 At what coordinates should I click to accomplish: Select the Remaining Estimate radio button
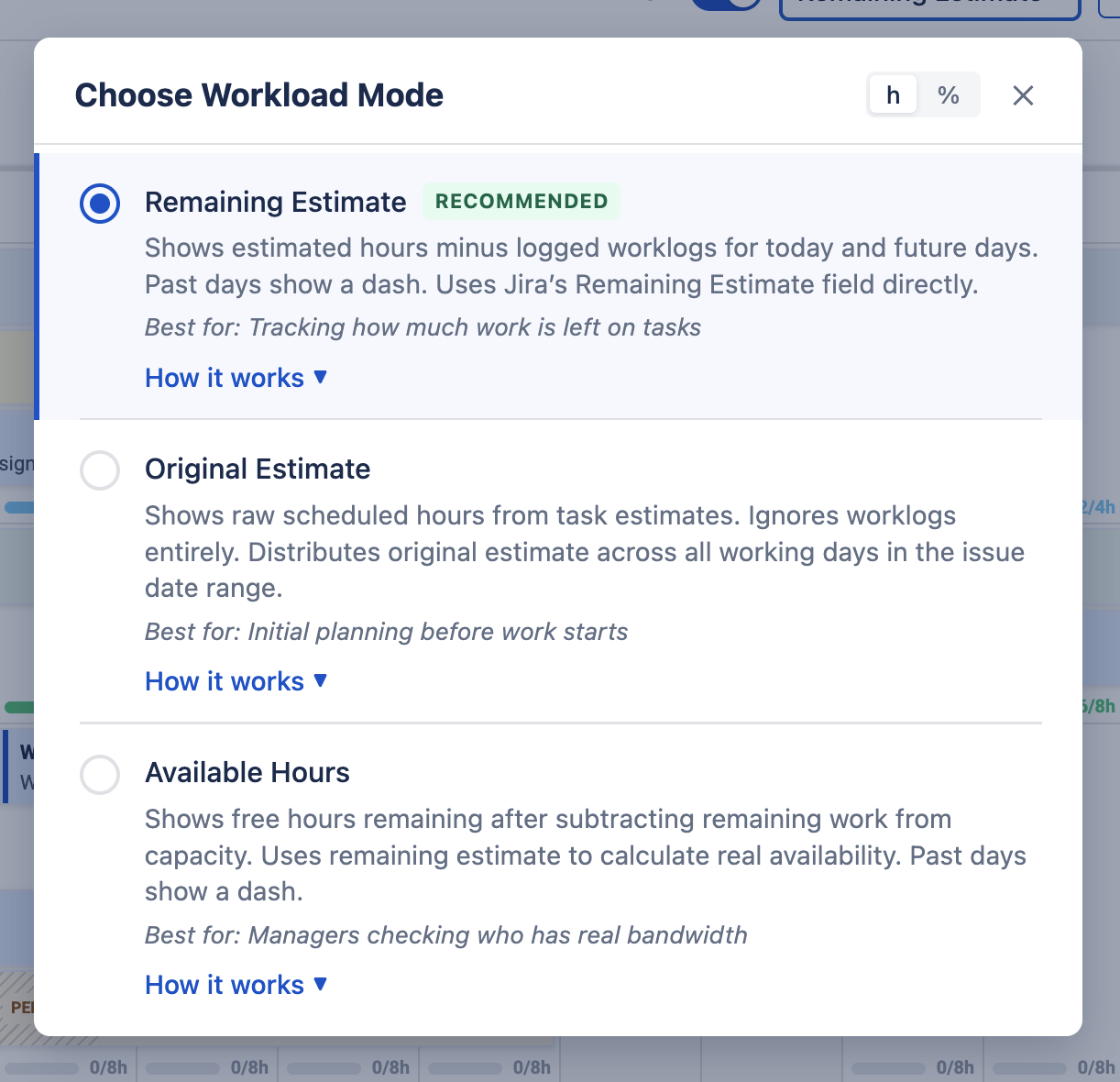coord(100,204)
